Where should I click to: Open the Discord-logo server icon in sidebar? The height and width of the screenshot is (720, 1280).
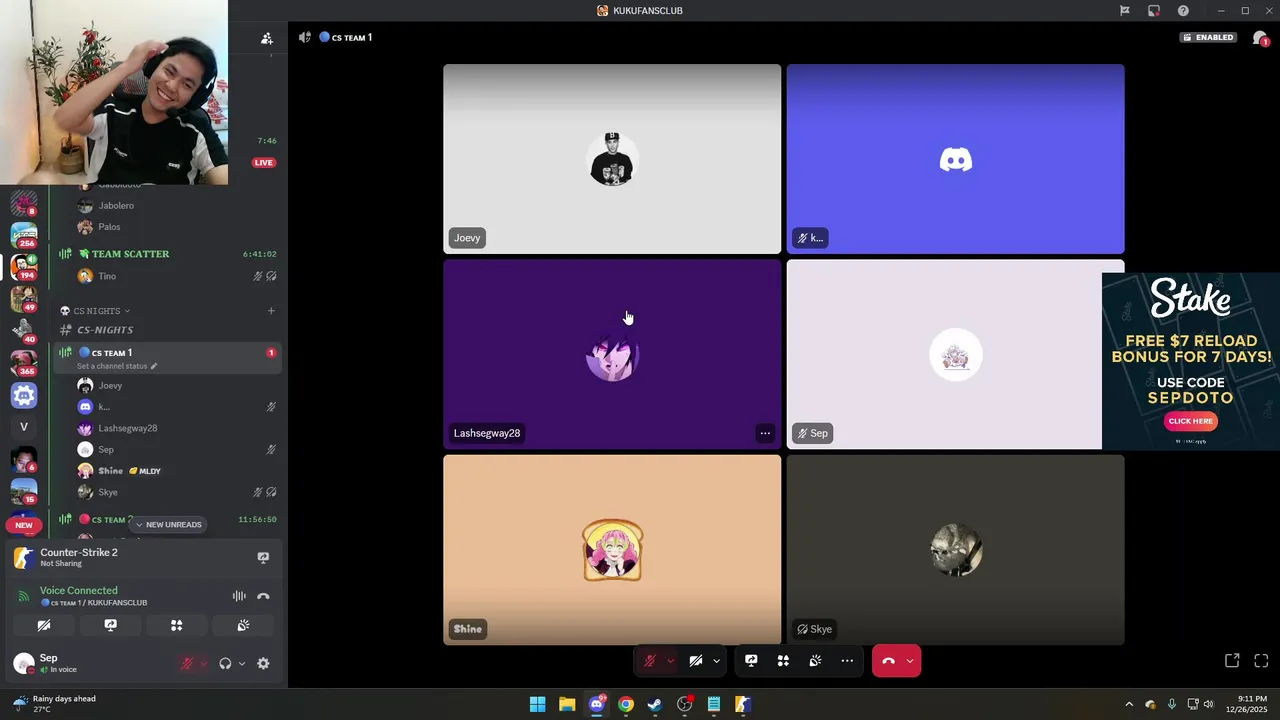point(24,395)
